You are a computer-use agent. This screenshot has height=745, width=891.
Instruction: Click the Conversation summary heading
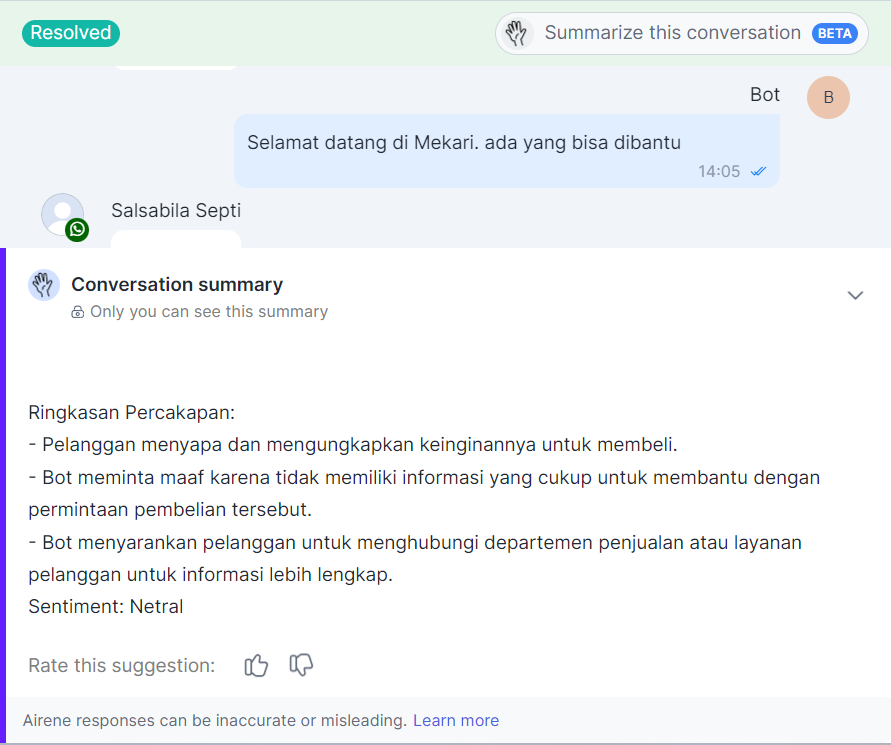click(x=177, y=284)
